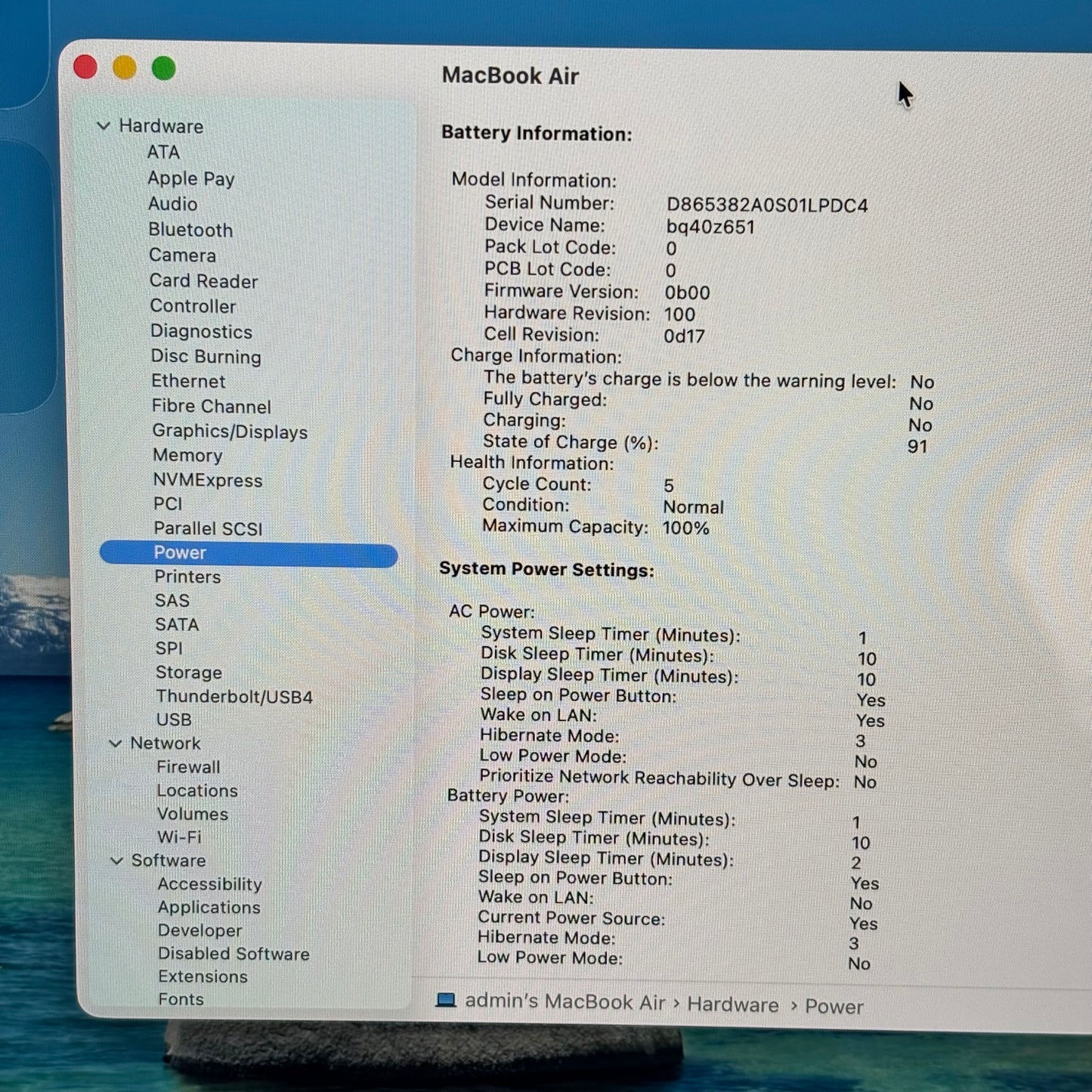View Extensions under Software

tap(203, 976)
